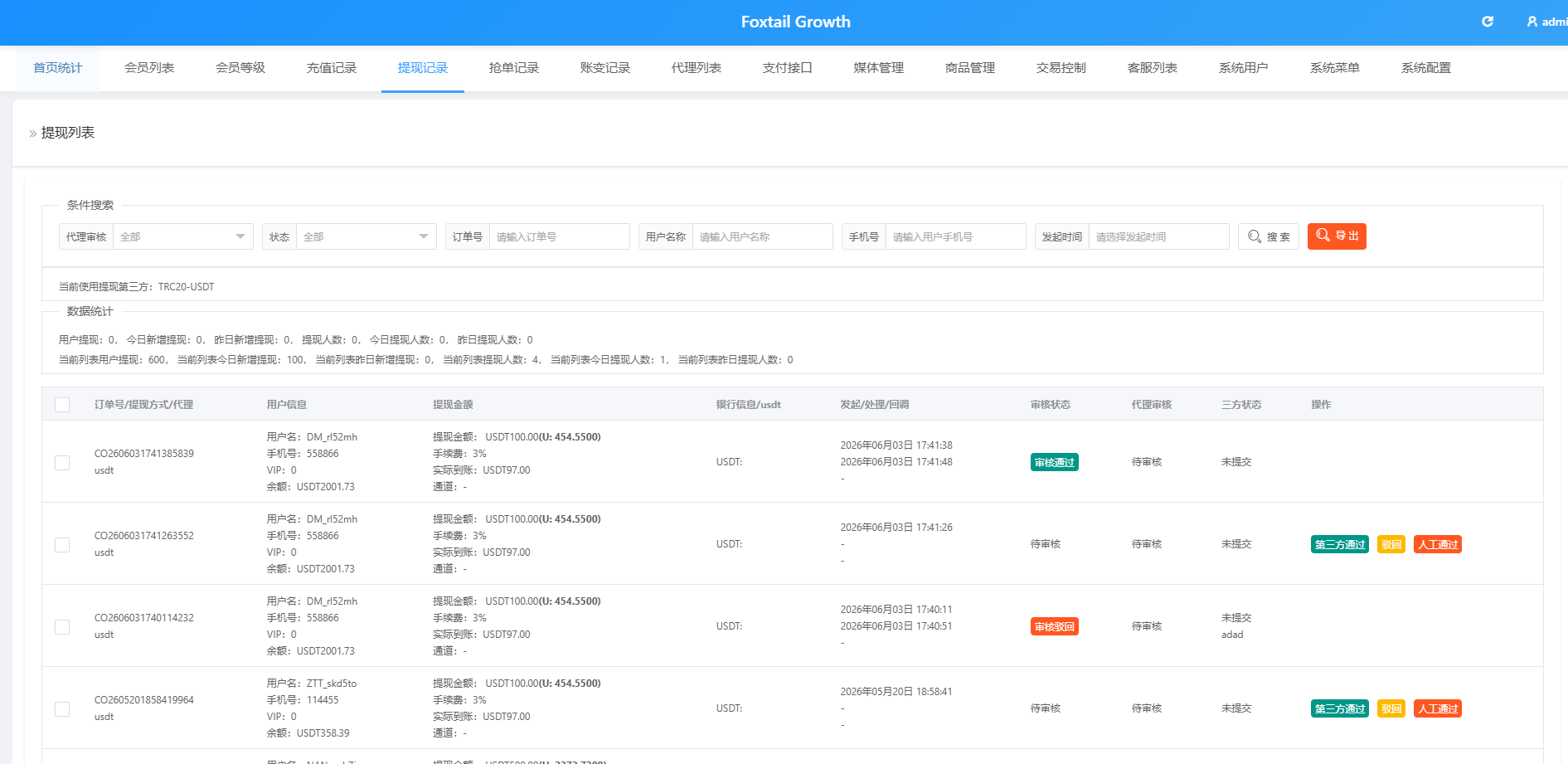Open the 系统配置 tab
The height and width of the screenshot is (764, 1568).
1426,68
